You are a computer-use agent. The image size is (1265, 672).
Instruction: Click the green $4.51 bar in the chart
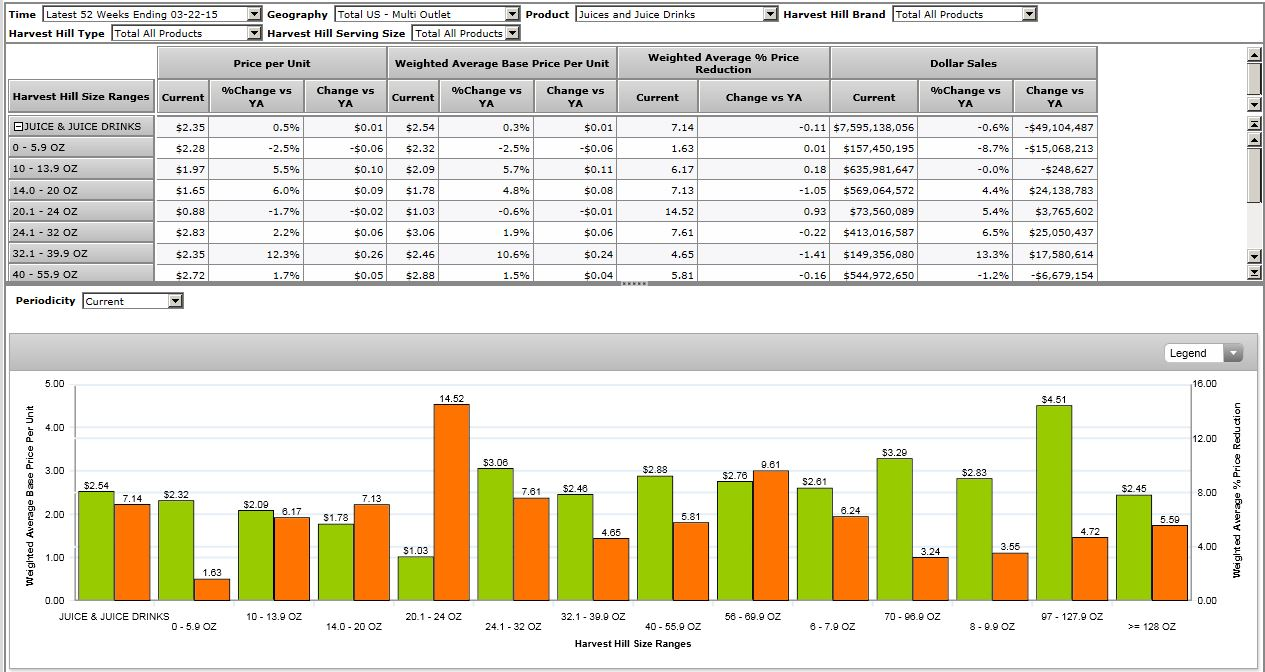[1053, 500]
